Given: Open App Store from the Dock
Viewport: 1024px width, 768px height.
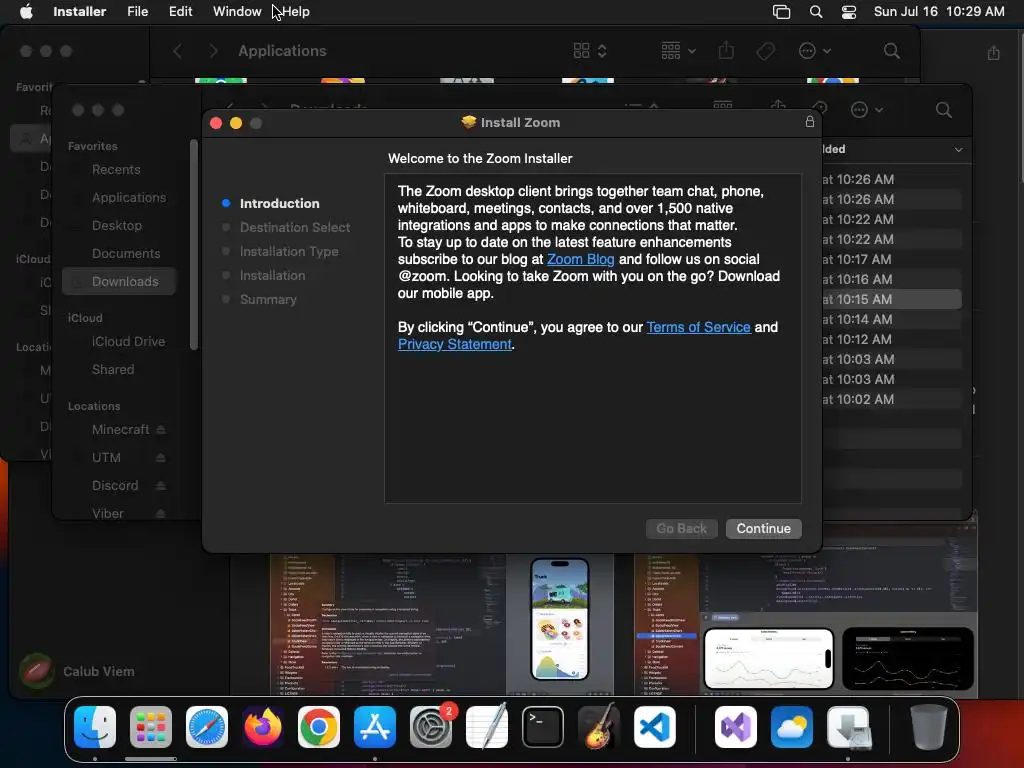Looking at the screenshot, I should (375, 727).
